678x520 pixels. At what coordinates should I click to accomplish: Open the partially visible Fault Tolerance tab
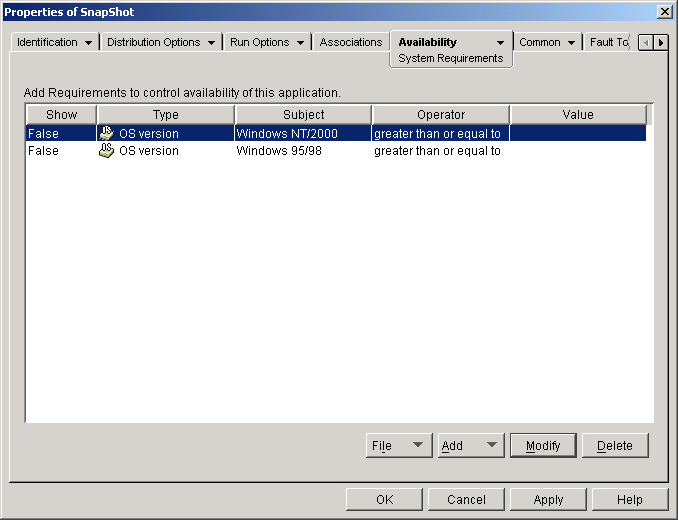pos(608,42)
